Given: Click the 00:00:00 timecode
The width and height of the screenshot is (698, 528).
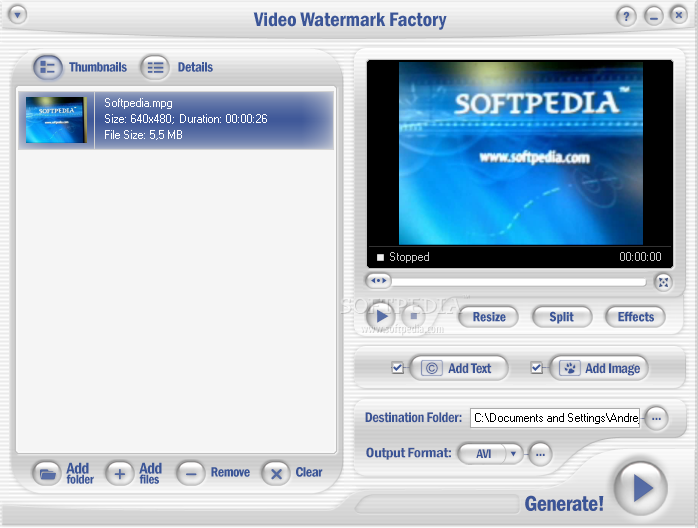Looking at the screenshot, I should point(640,257).
